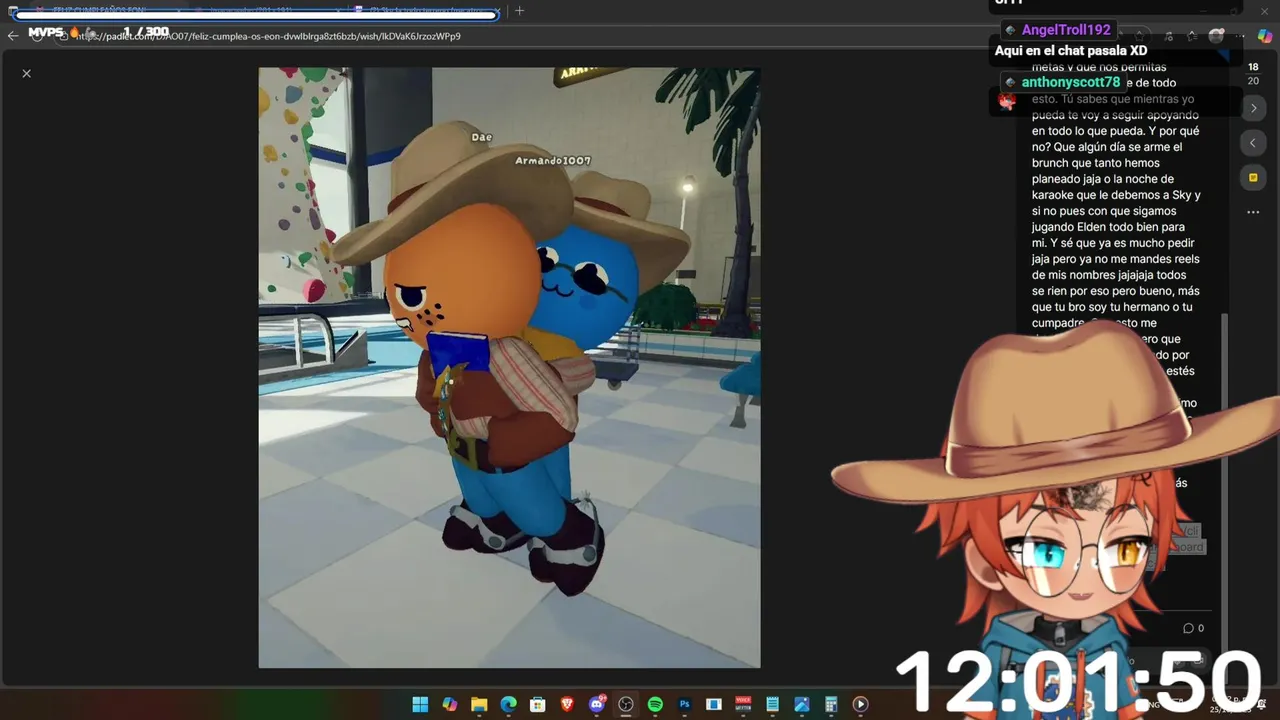Viewport: 1280px width, 720px height.
Task: Open File Explorer from the taskbar
Action: (x=479, y=704)
